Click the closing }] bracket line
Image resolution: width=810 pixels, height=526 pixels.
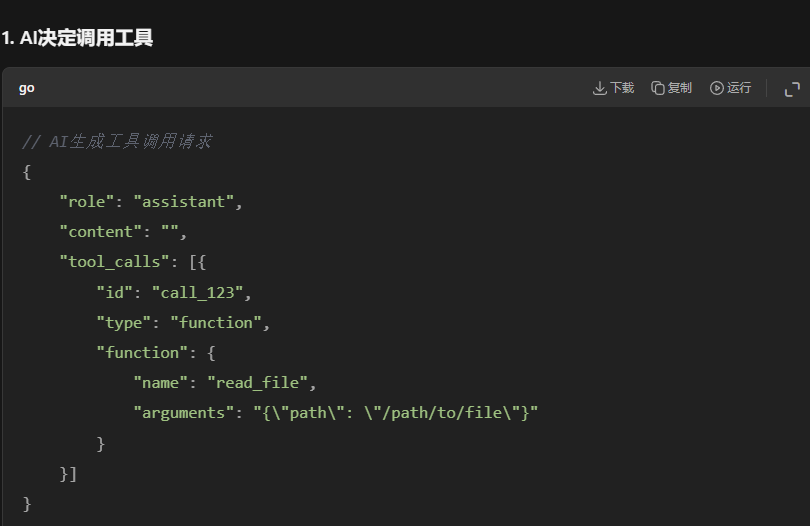[x=68, y=474]
